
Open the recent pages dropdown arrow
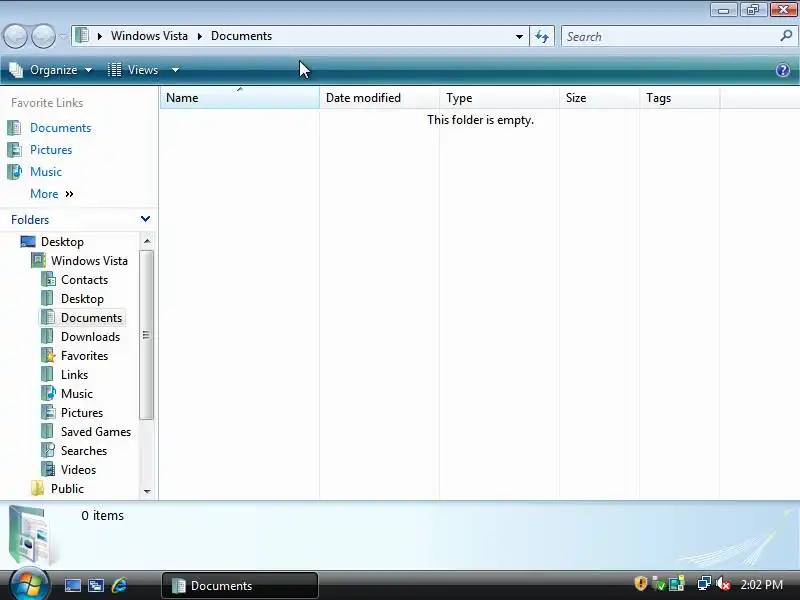pyautogui.click(x=62, y=37)
